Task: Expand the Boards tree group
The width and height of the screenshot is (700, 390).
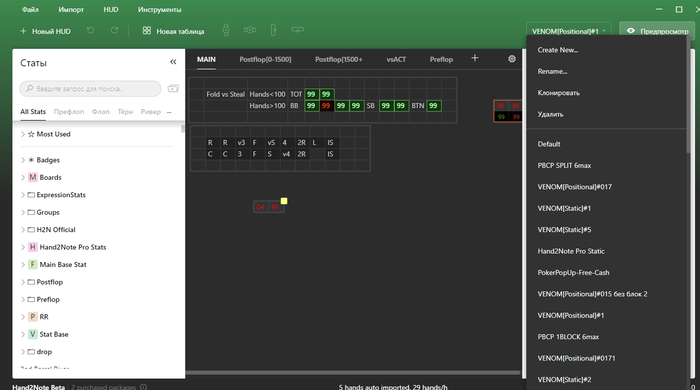Action: (x=23, y=177)
